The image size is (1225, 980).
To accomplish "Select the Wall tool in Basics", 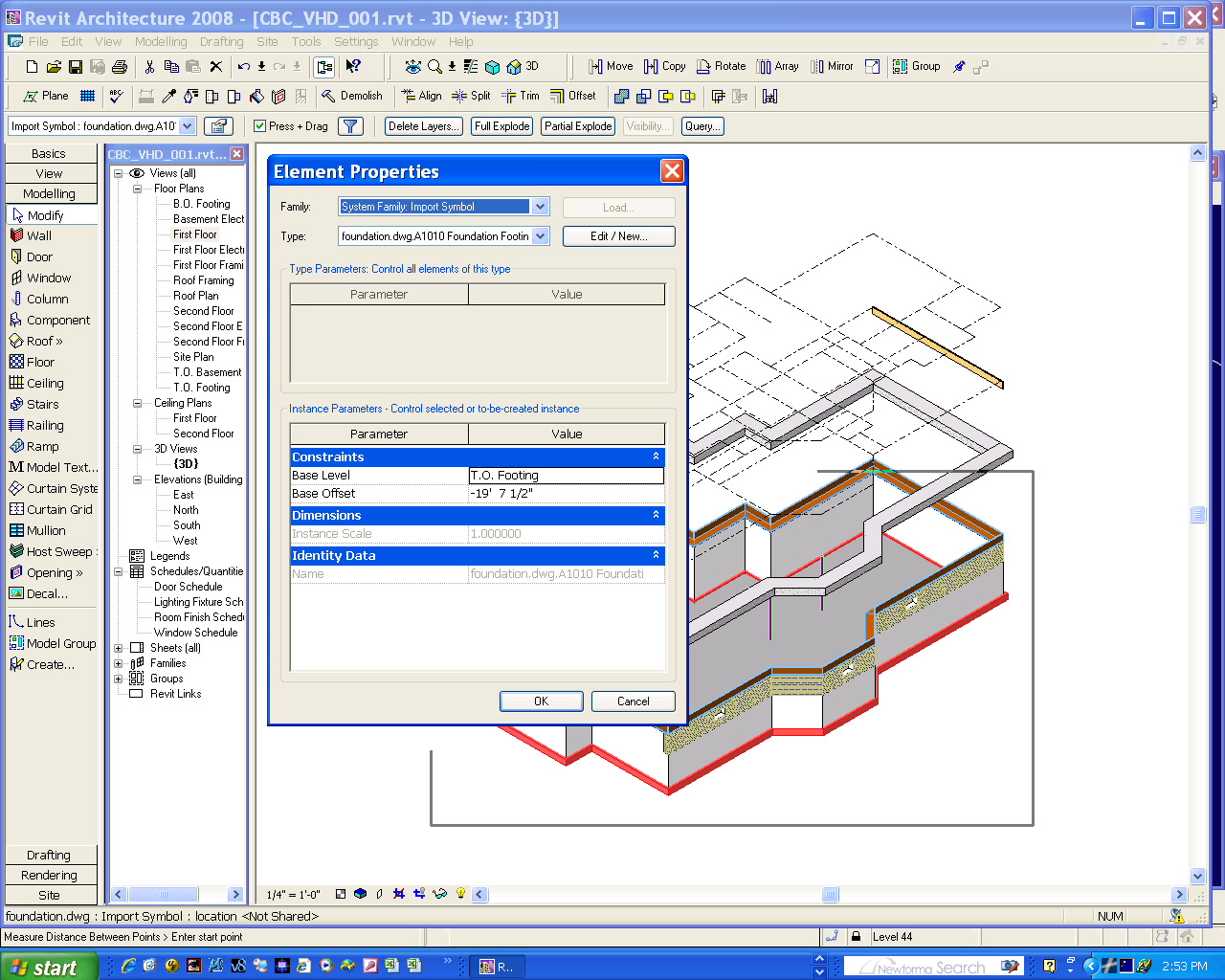I will [38, 235].
